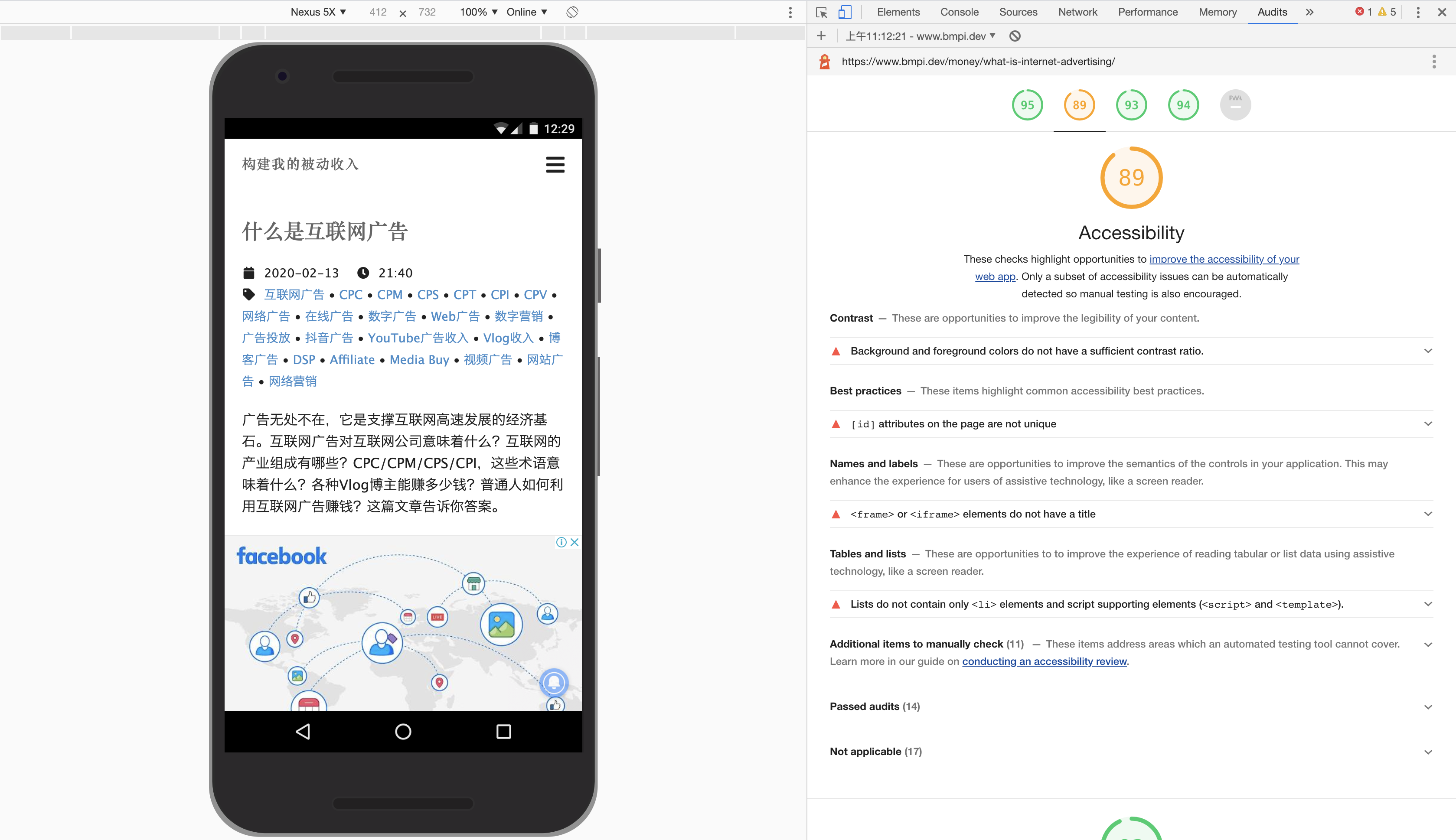
Task: Select the inspect element picker icon
Action: 821,12
